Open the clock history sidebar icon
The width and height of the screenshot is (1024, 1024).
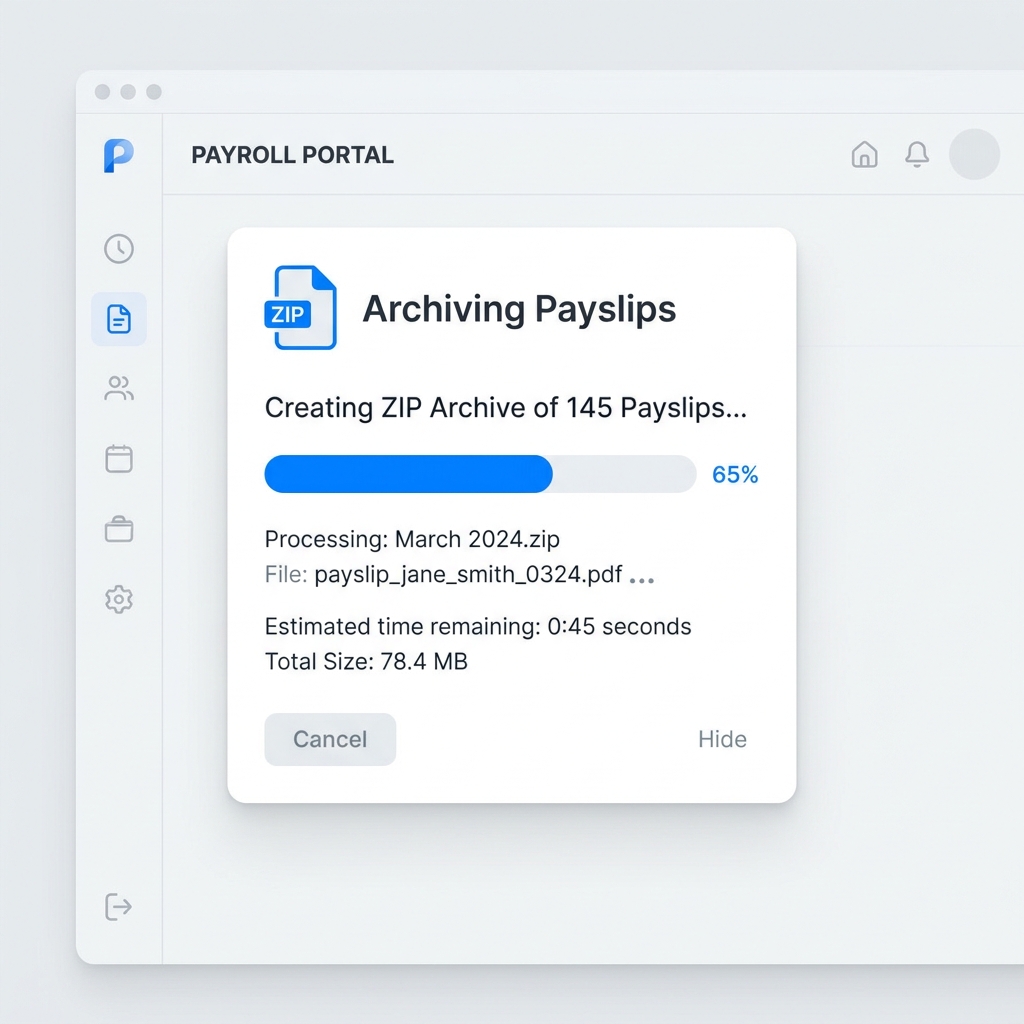(119, 249)
